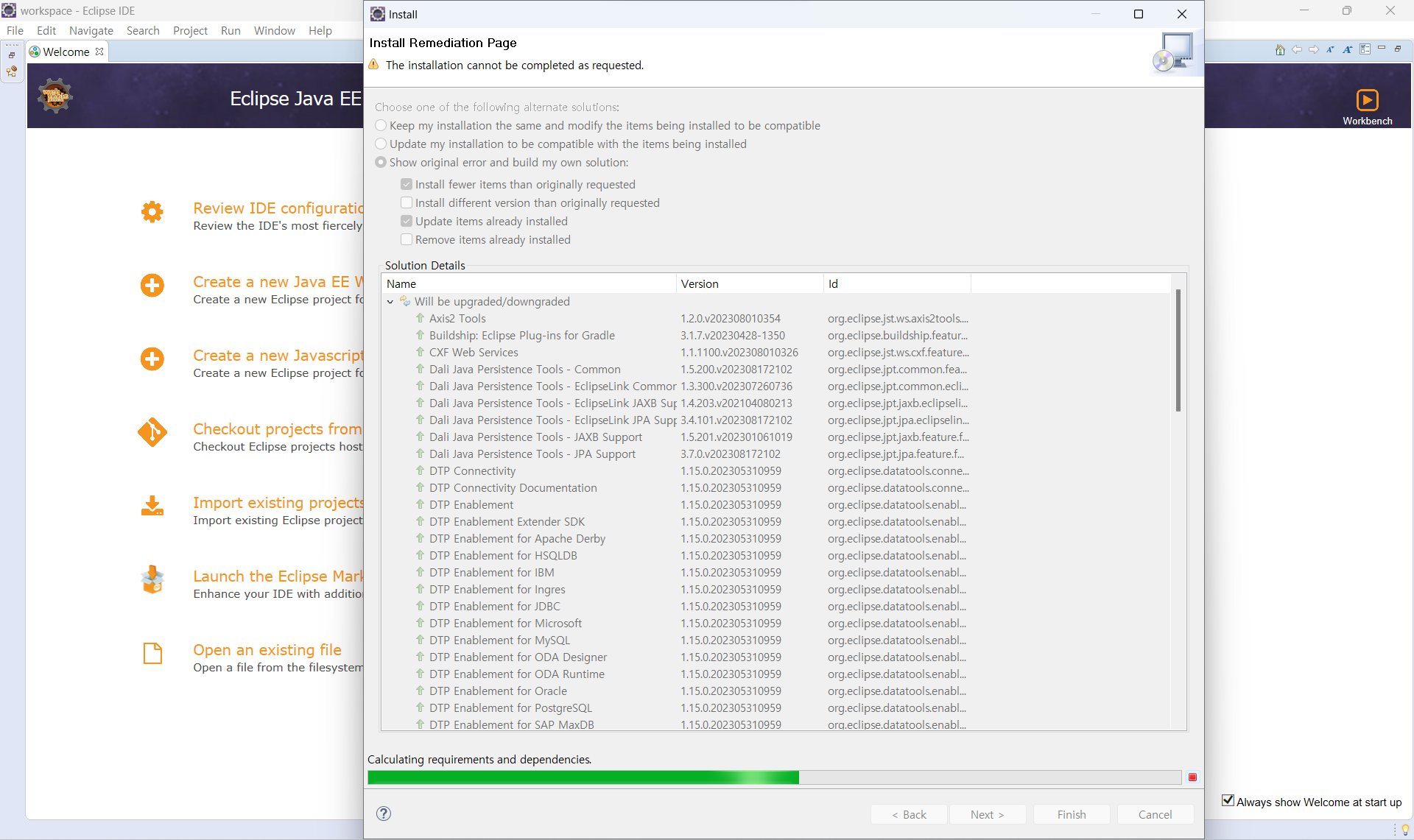Sort by the Version column header
Viewport: 1414px width, 840px height.
click(750, 283)
